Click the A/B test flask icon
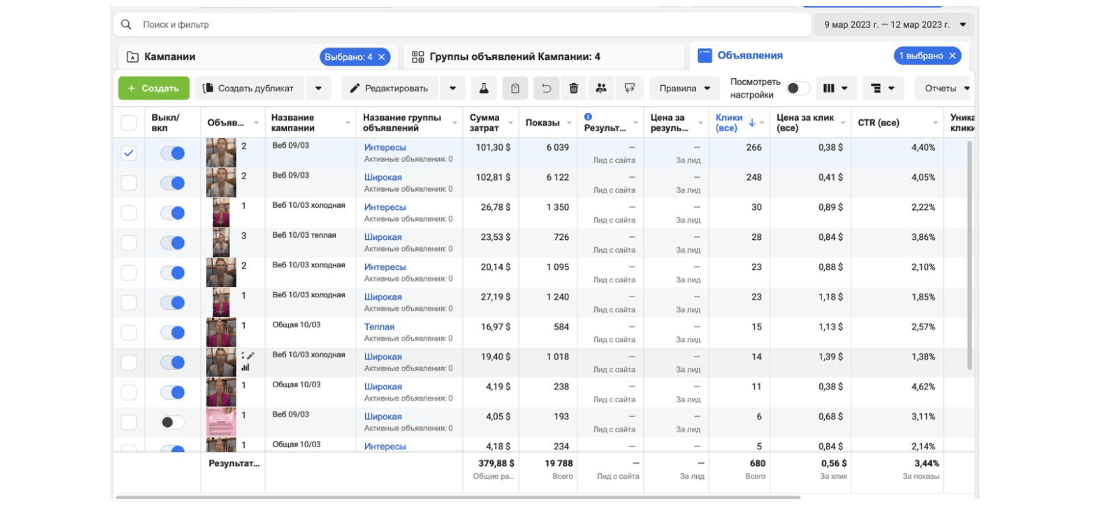The height and width of the screenshot is (510, 1116). [484, 88]
